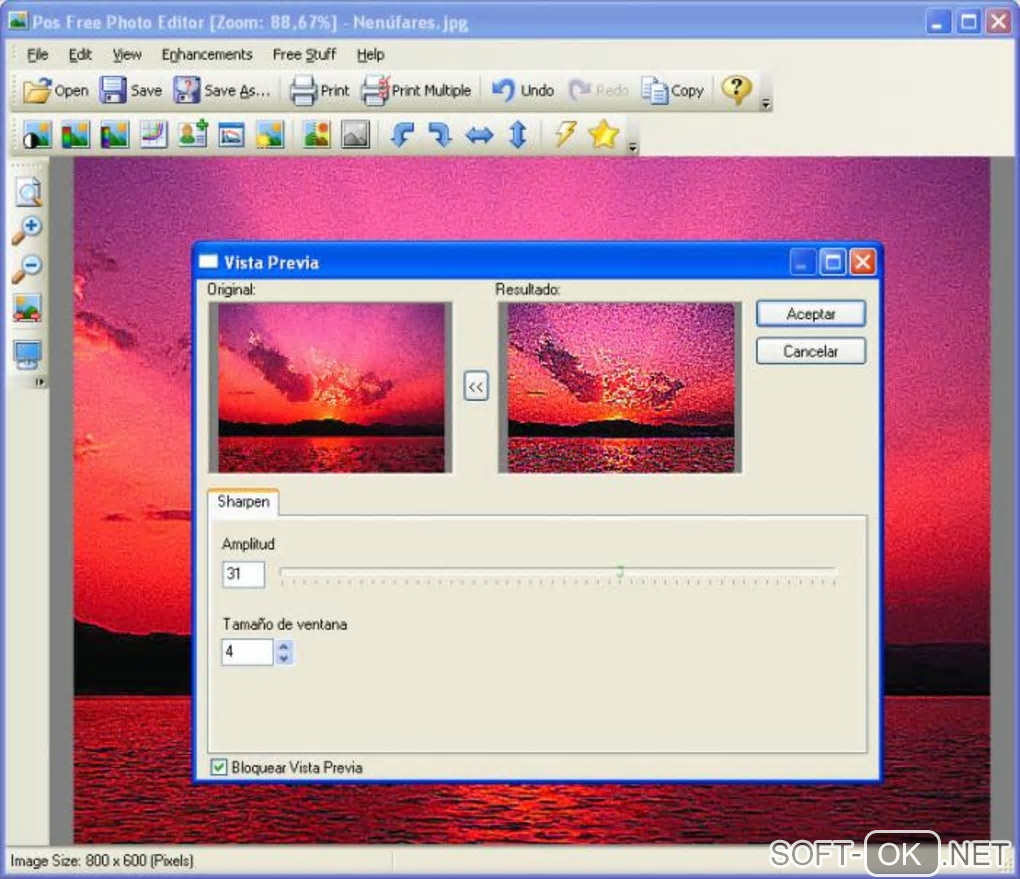Click the Image Size status bar text
1020x879 pixels.
pos(101,861)
